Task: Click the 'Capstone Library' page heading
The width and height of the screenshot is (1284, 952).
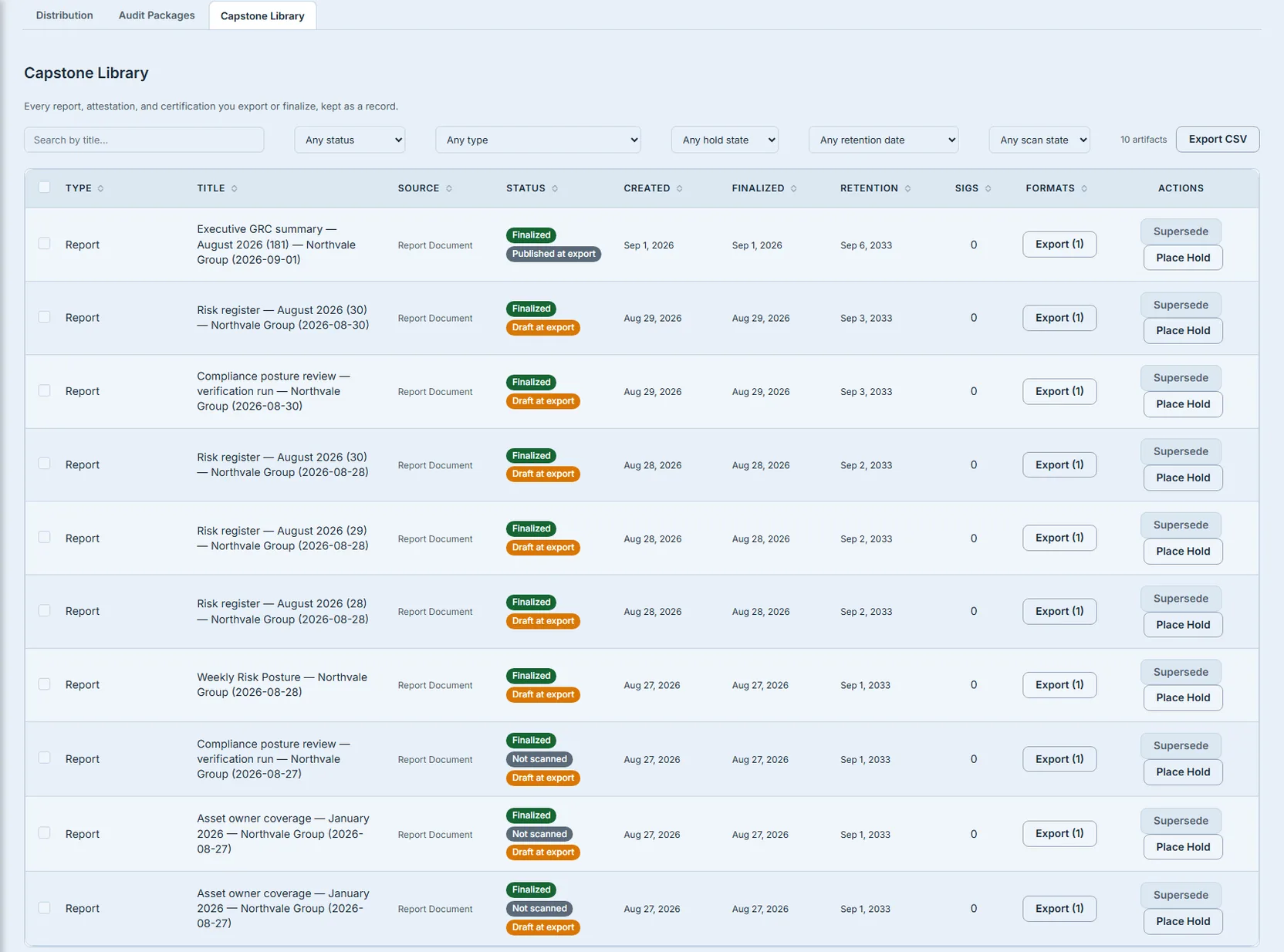Action: (x=86, y=73)
